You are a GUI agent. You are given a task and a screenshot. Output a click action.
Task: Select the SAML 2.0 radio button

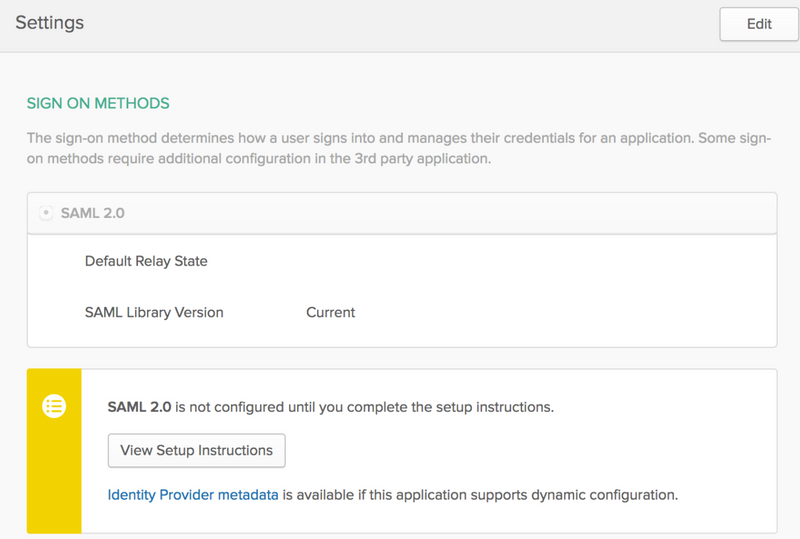tap(45, 213)
